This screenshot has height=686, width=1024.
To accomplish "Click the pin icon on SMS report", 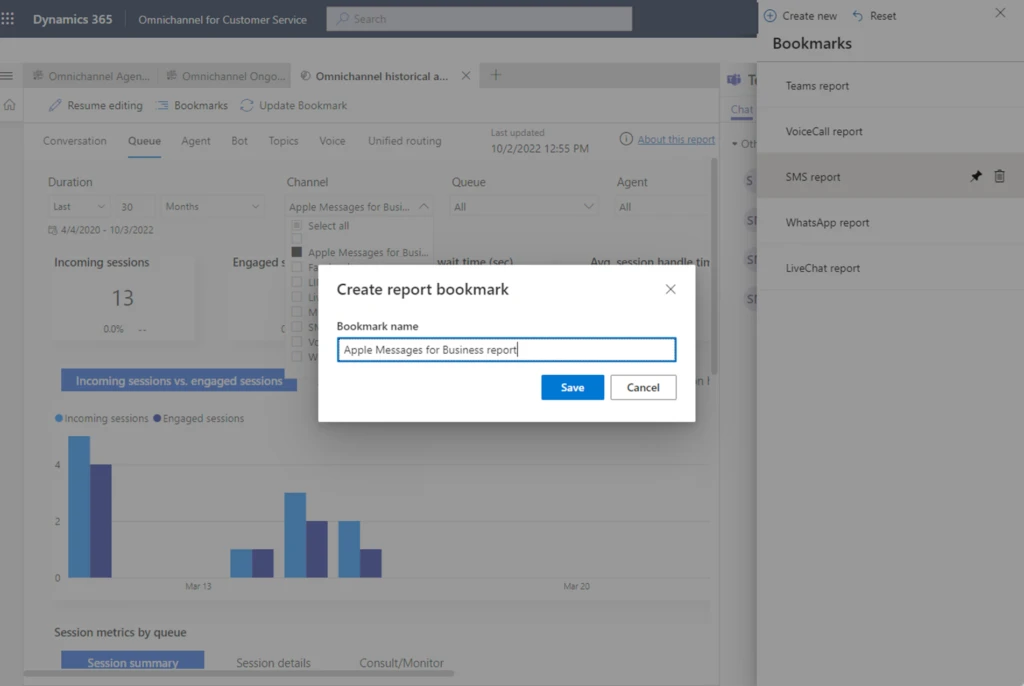I will tap(976, 177).
